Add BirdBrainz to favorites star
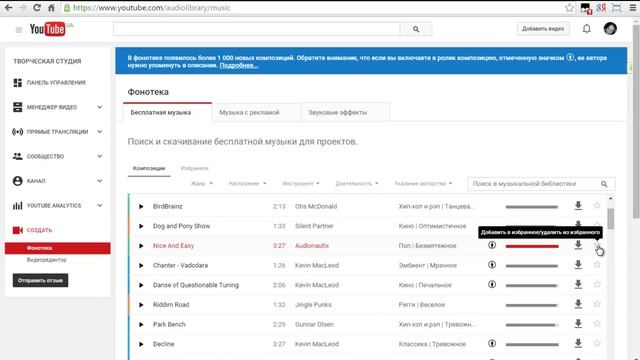640x360 pixels. click(x=597, y=206)
